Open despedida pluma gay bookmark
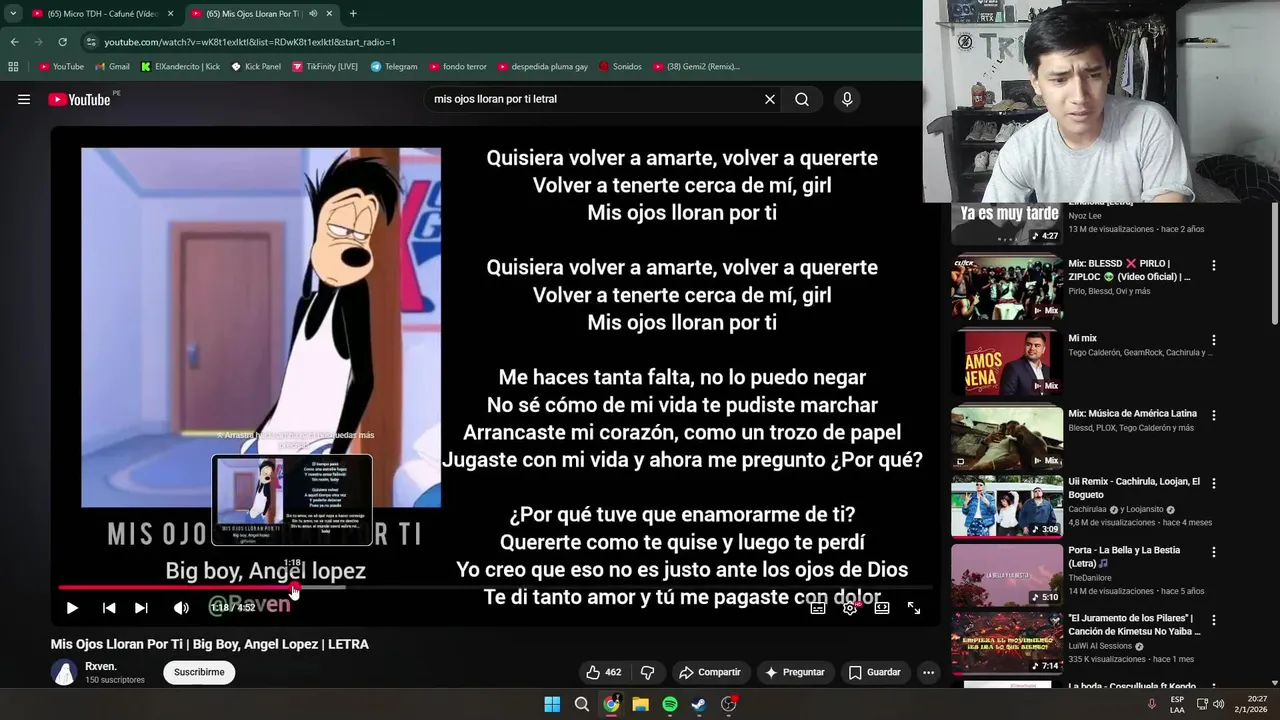This screenshot has width=1280, height=720. (542, 67)
